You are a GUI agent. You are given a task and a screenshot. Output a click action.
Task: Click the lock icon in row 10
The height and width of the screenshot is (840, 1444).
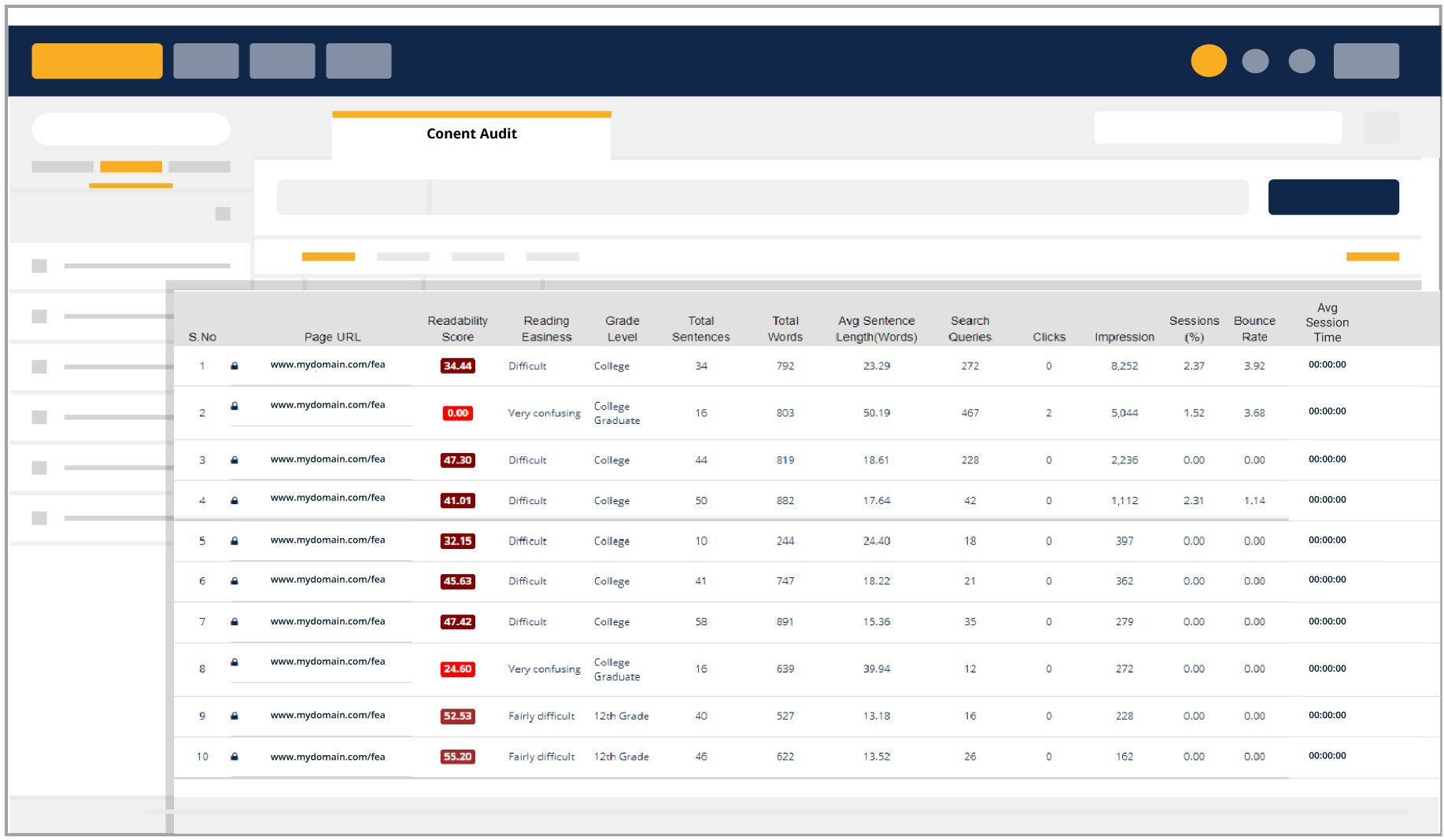coord(234,757)
